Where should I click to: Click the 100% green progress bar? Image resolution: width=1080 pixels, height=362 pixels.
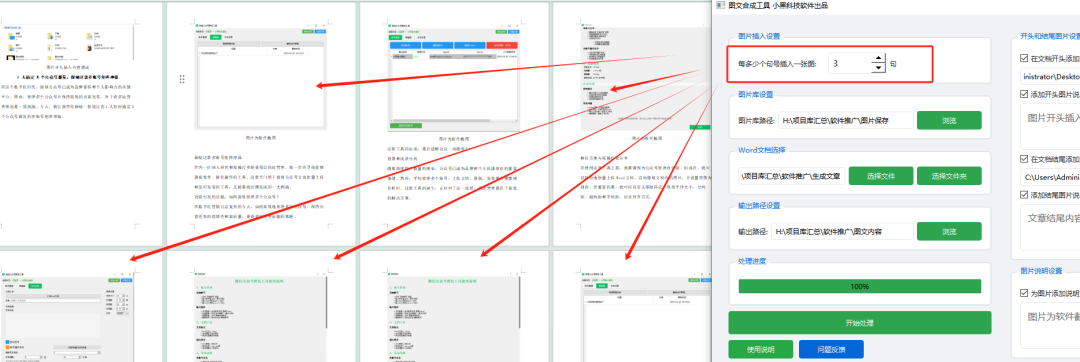coord(859,286)
